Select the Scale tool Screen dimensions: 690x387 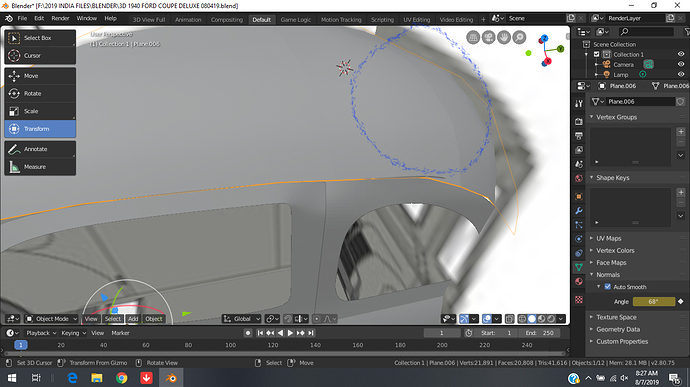click(x=40, y=111)
